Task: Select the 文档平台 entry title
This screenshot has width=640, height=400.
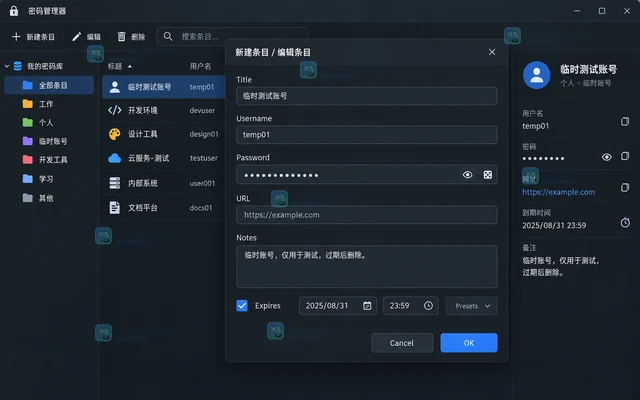Action: [142, 207]
